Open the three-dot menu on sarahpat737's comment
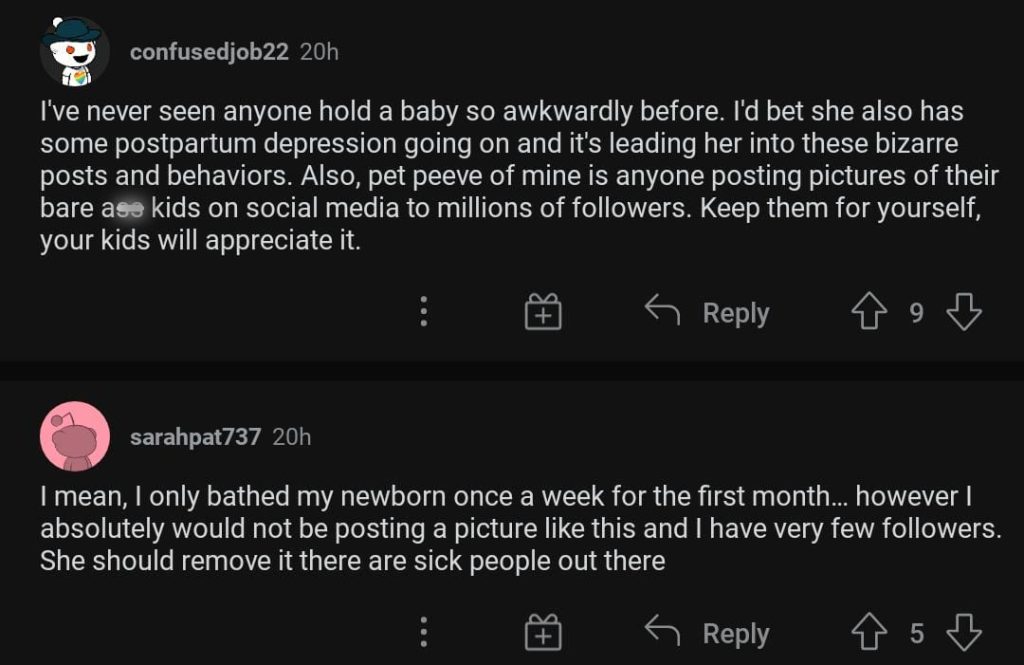1024x665 pixels. [424, 634]
